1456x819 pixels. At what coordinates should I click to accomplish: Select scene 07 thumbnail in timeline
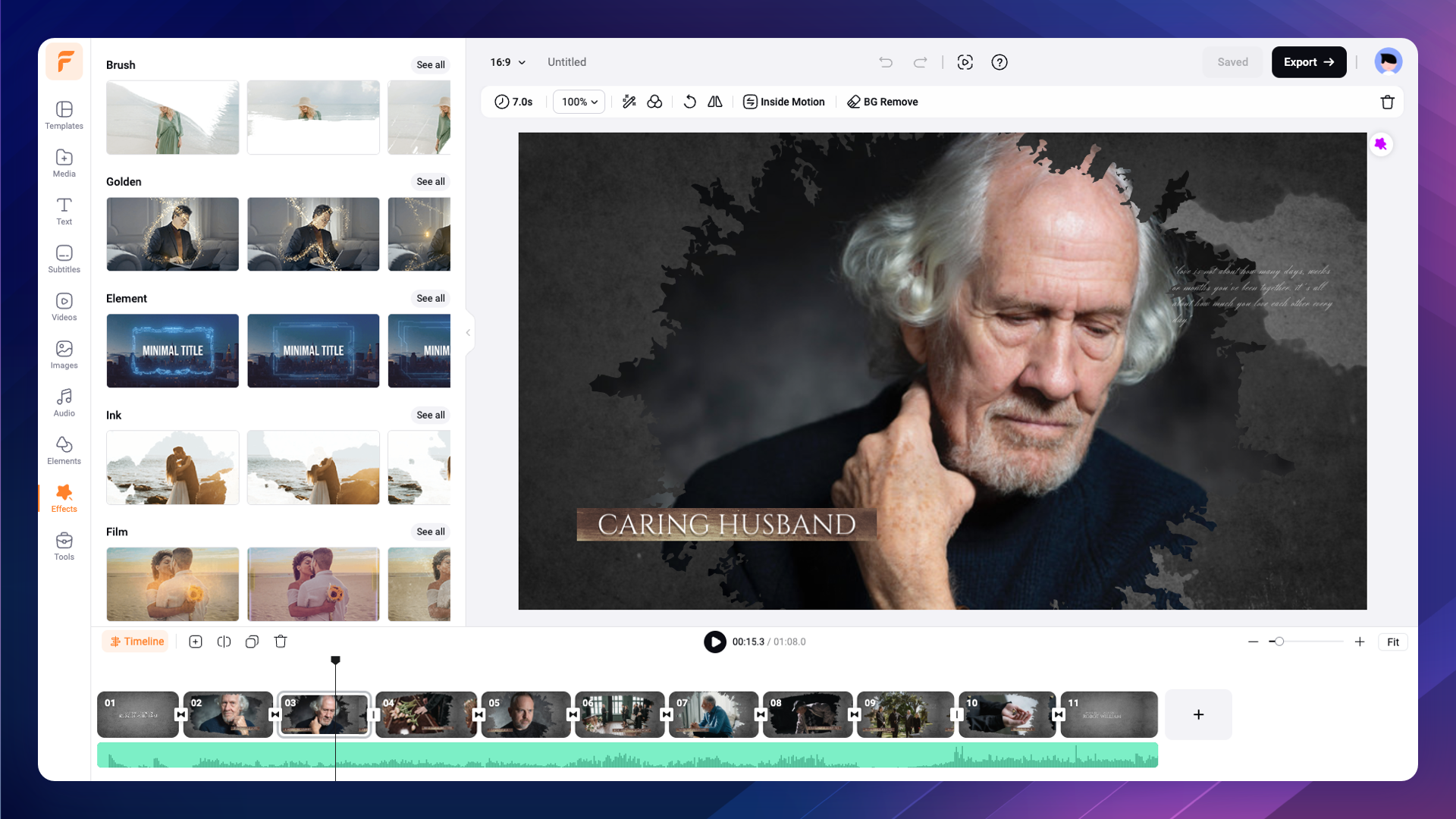click(x=713, y=714)
